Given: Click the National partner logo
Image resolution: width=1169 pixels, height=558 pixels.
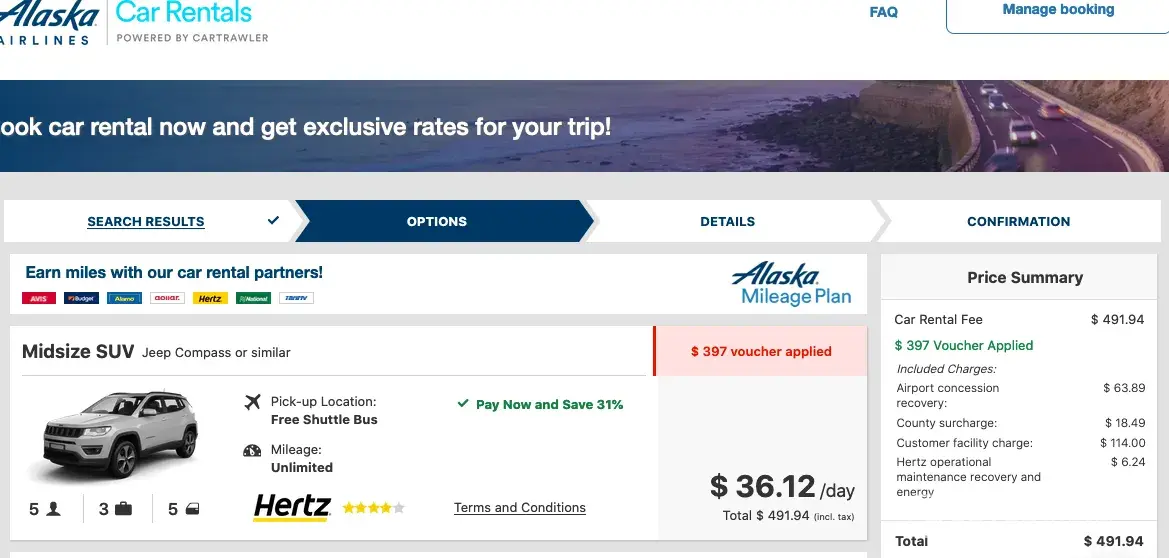Looking at the screenshot, I should click(253, 298).
